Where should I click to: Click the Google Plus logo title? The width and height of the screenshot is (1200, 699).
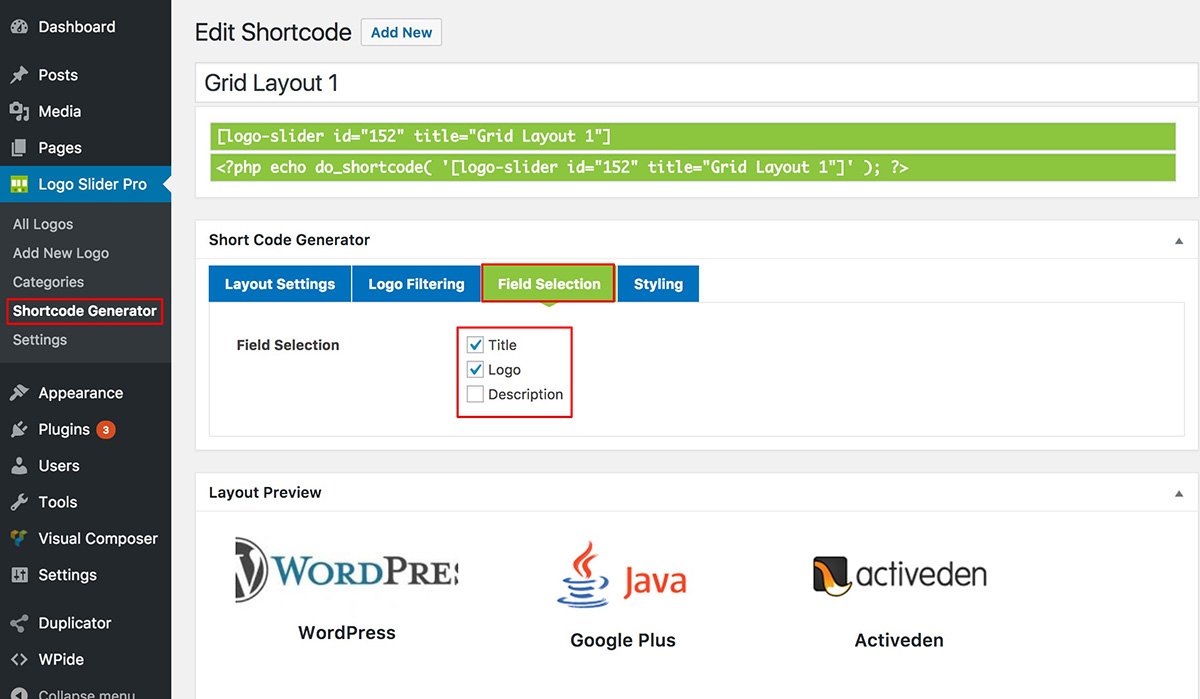(623, 640)
